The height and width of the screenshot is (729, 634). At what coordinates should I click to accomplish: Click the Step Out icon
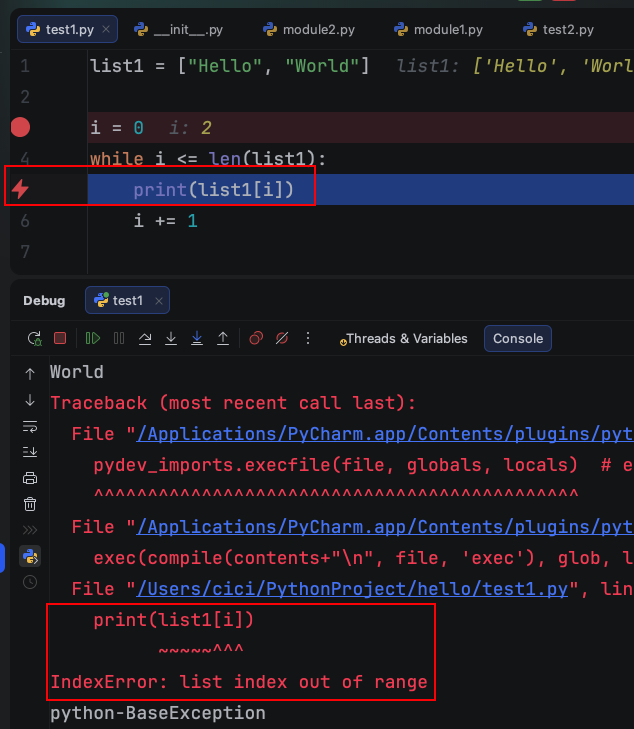[x=223, y=339]
